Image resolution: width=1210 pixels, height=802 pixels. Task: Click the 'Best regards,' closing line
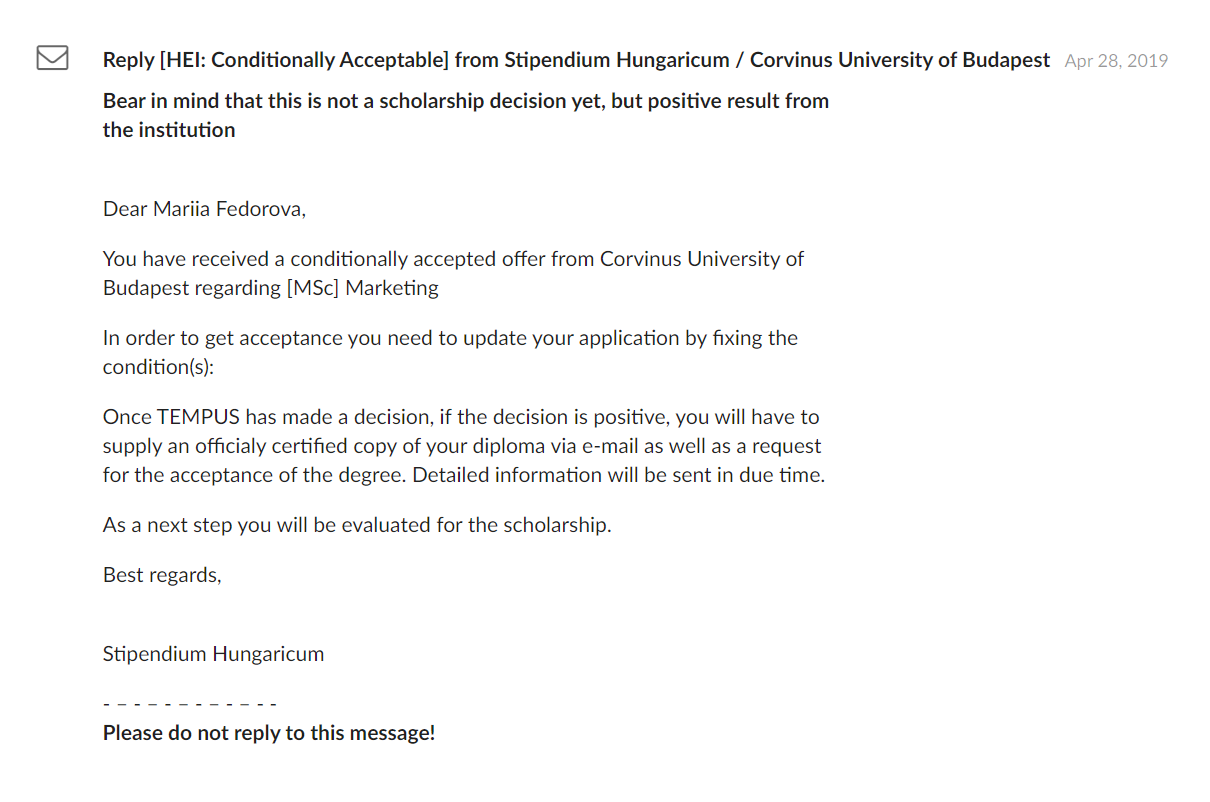coord(162,575)
